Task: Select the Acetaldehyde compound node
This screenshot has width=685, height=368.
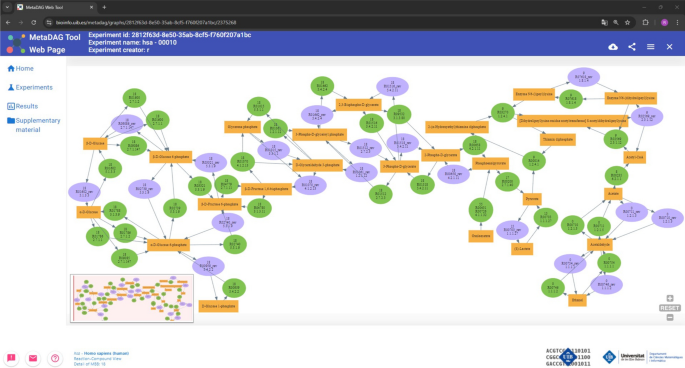Action: click(x=599, y=245)
